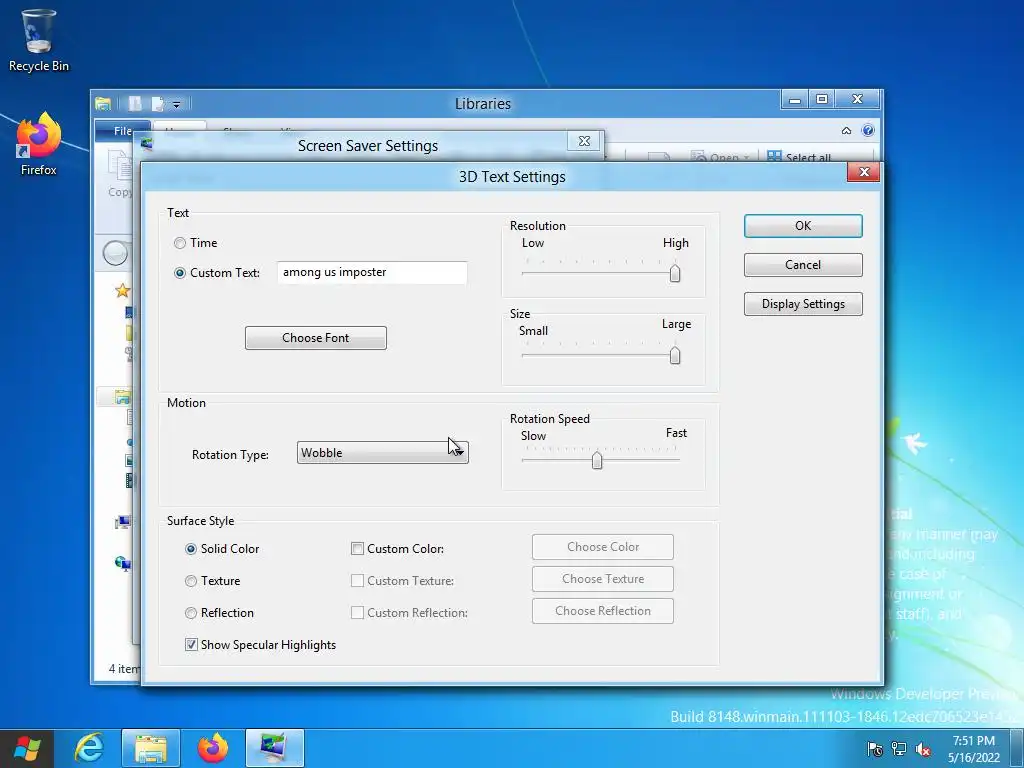Select Reflection surface style
The width and height of the screenshot is (1024, 768).
coord(191,613)
